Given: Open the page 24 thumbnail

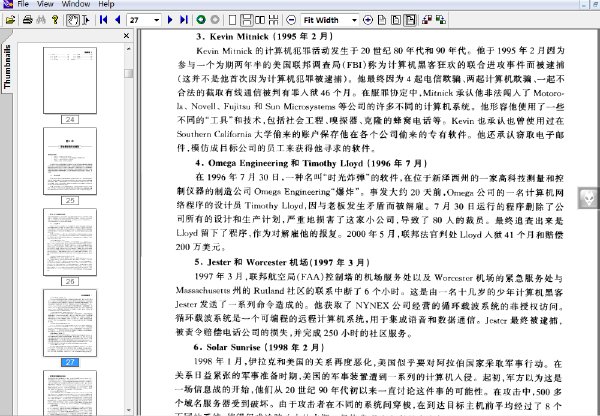Looking at the screenshot, I should click(70, 80).
